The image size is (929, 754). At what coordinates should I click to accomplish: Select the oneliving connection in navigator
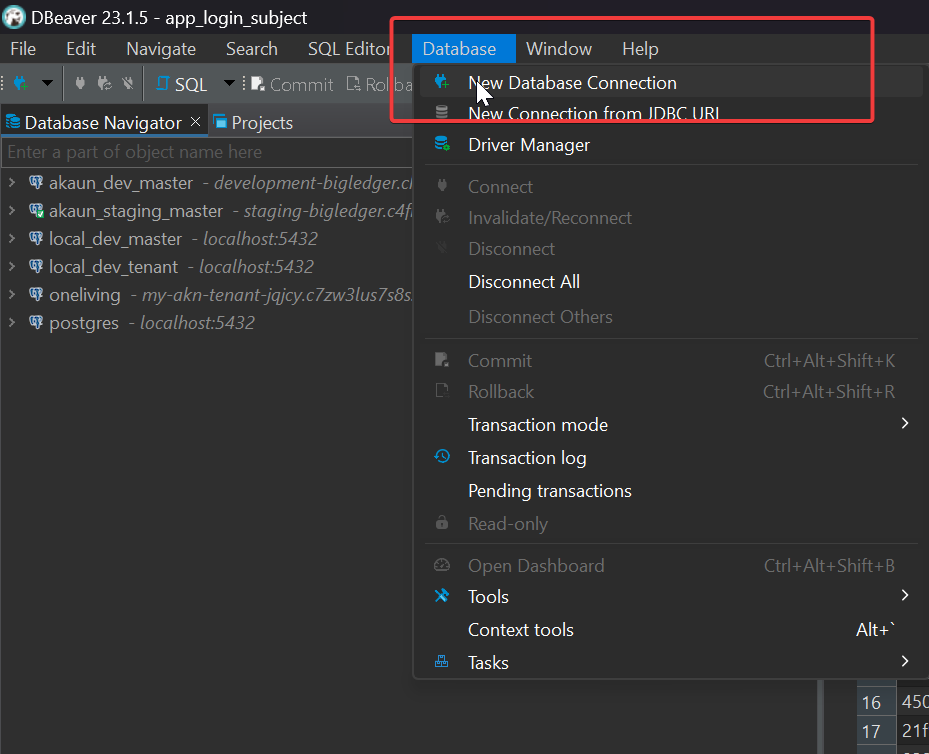click(84, 295)
